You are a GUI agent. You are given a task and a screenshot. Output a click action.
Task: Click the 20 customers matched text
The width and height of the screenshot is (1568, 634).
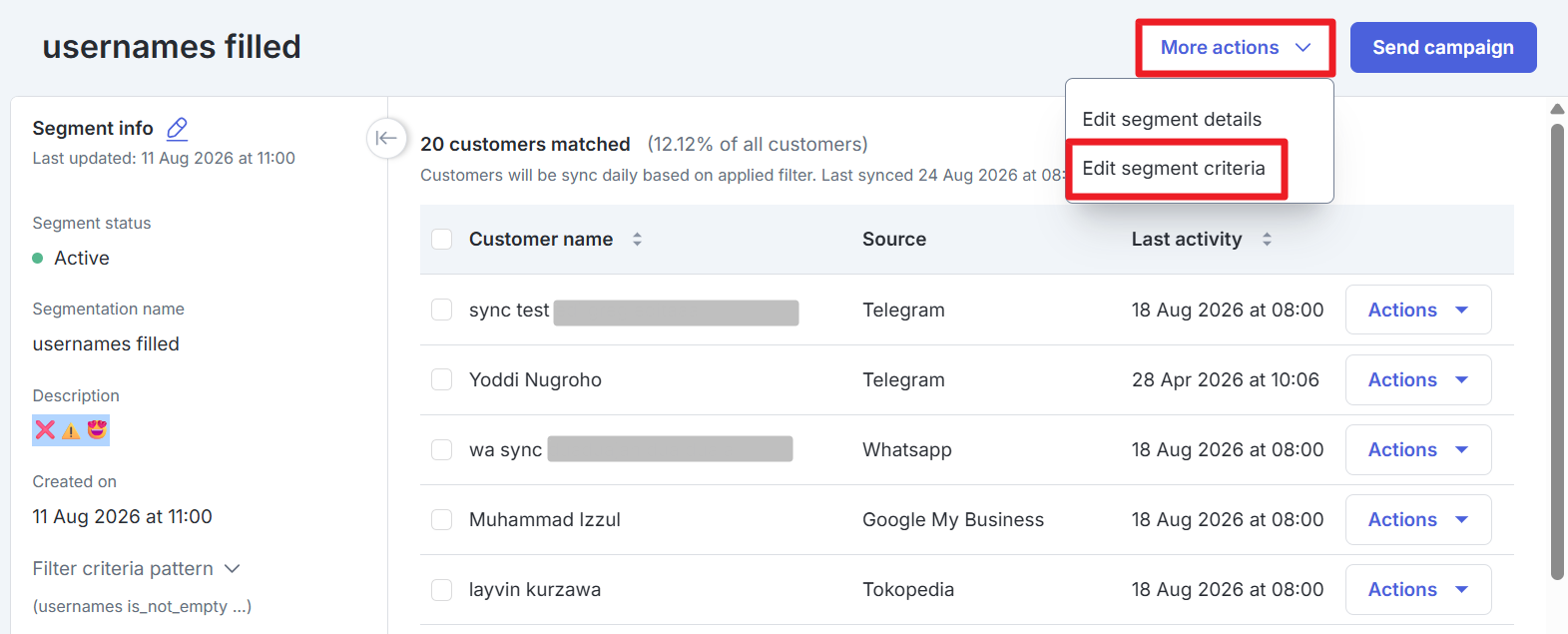525,144
